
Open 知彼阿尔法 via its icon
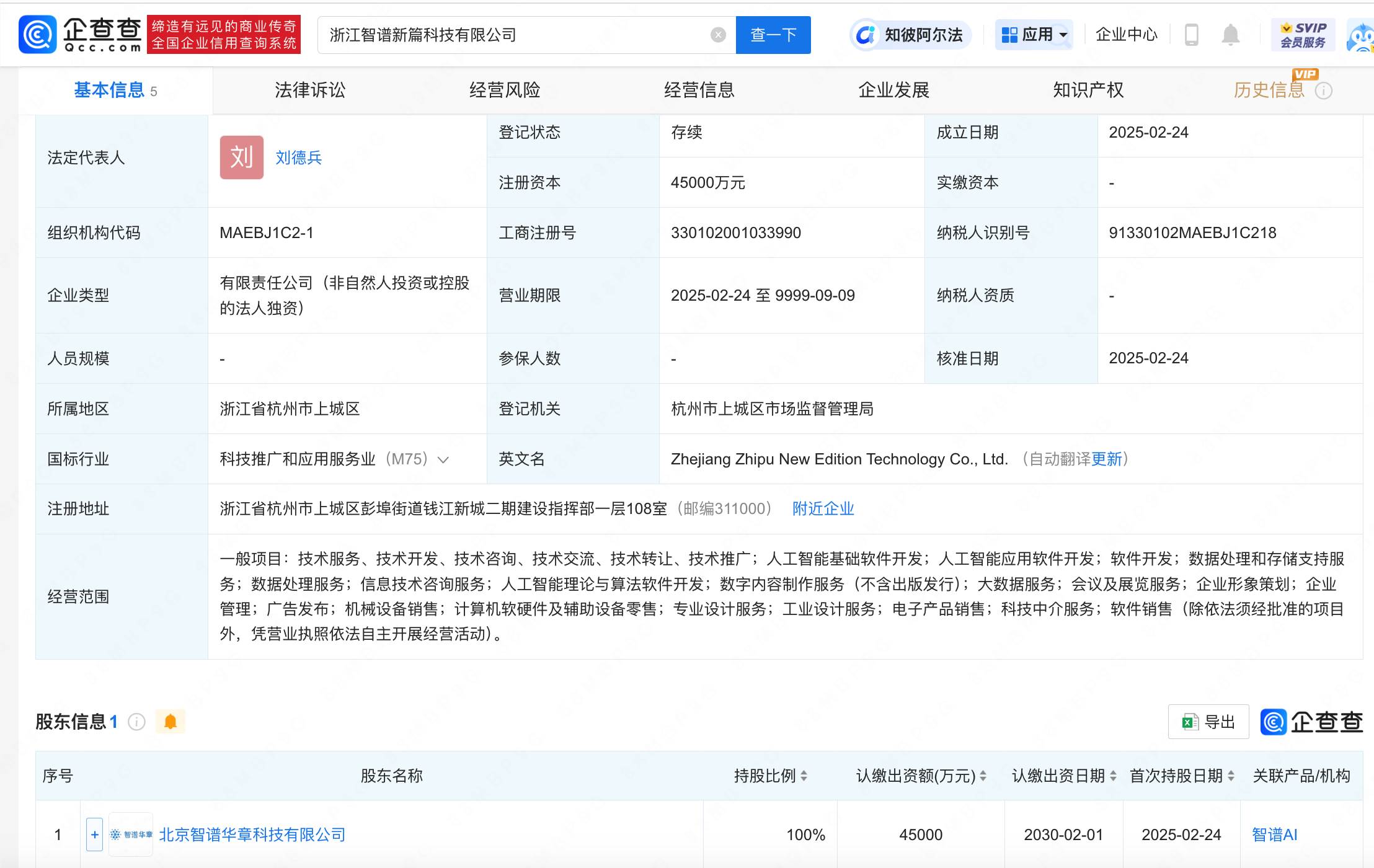[866, 35]
